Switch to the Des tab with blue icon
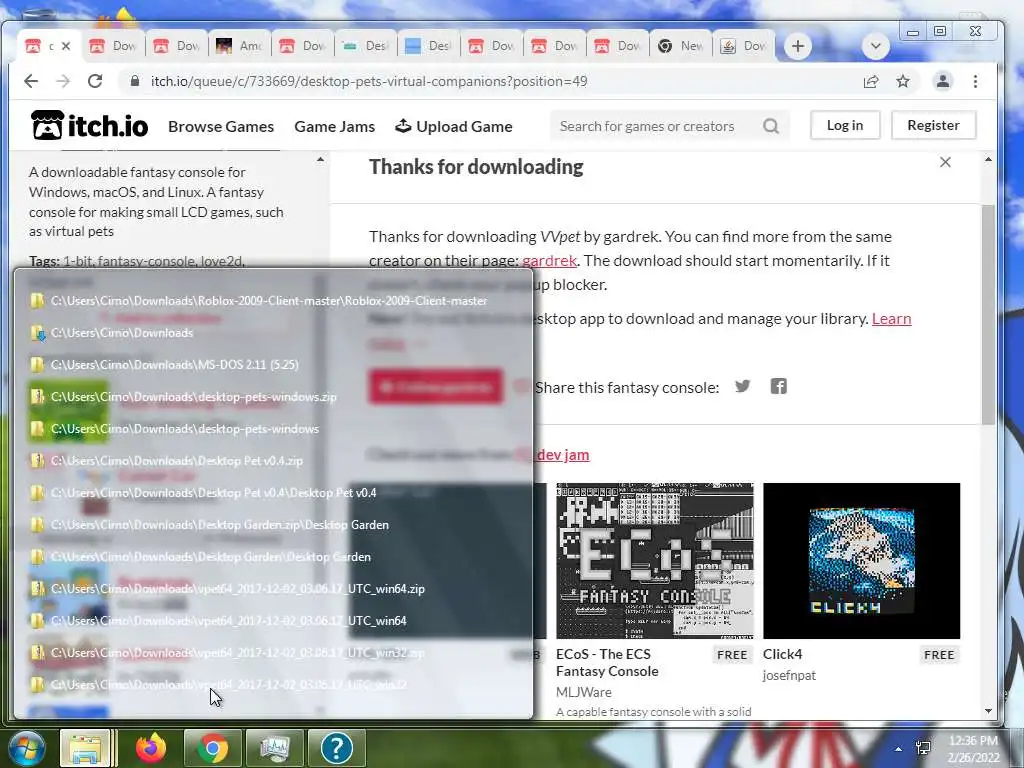This screenshot has width=1024, height=768. tap(428, 46)
